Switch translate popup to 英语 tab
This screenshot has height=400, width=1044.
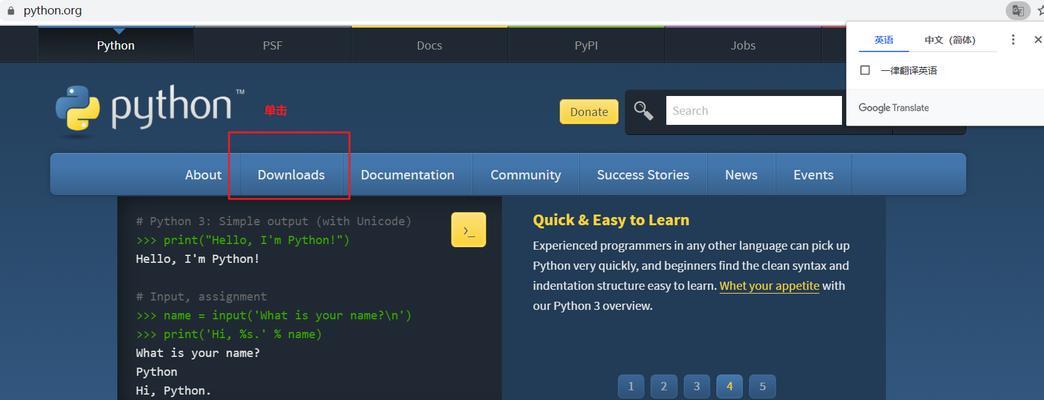coord(884,40)
